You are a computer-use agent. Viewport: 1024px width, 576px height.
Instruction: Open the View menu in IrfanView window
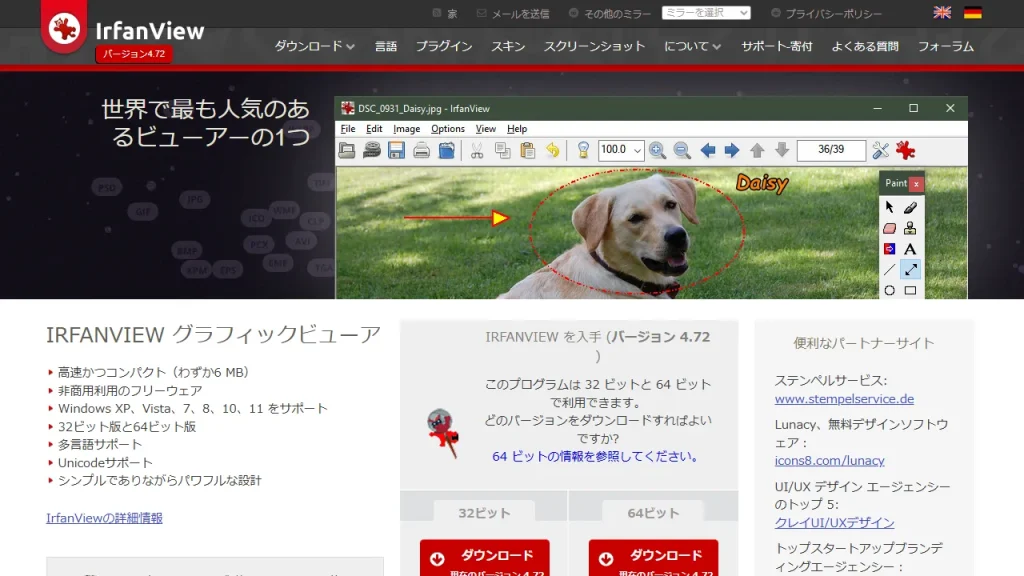point(486,129)
